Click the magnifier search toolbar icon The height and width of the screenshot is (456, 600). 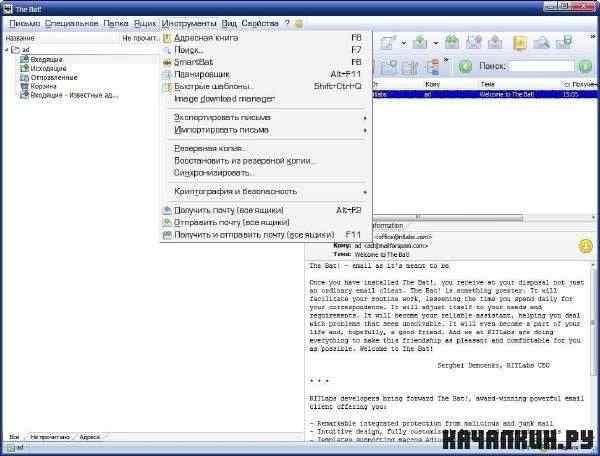[x=541, y=42]
